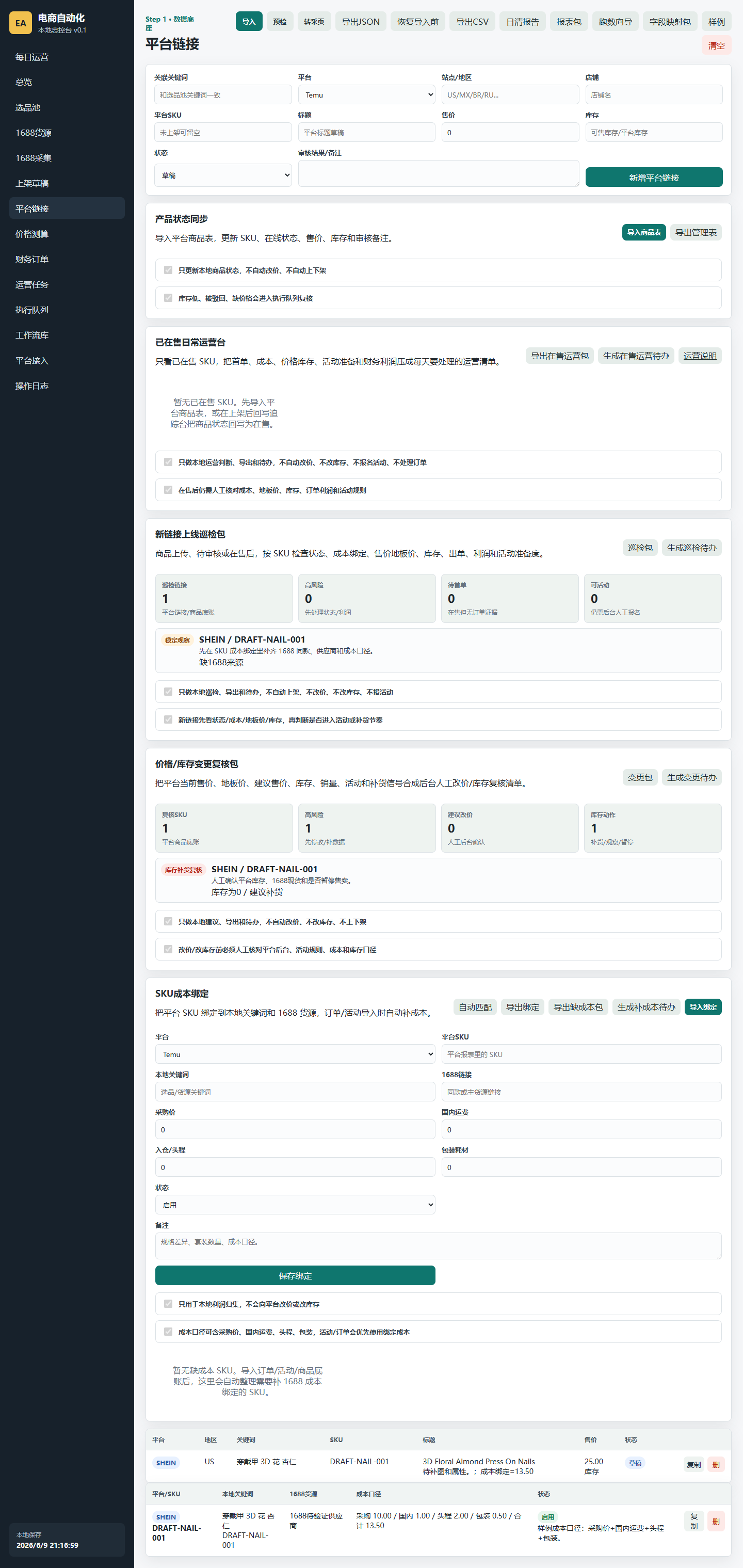Click the 导入绑定 button

click(x=703, y=1007)
